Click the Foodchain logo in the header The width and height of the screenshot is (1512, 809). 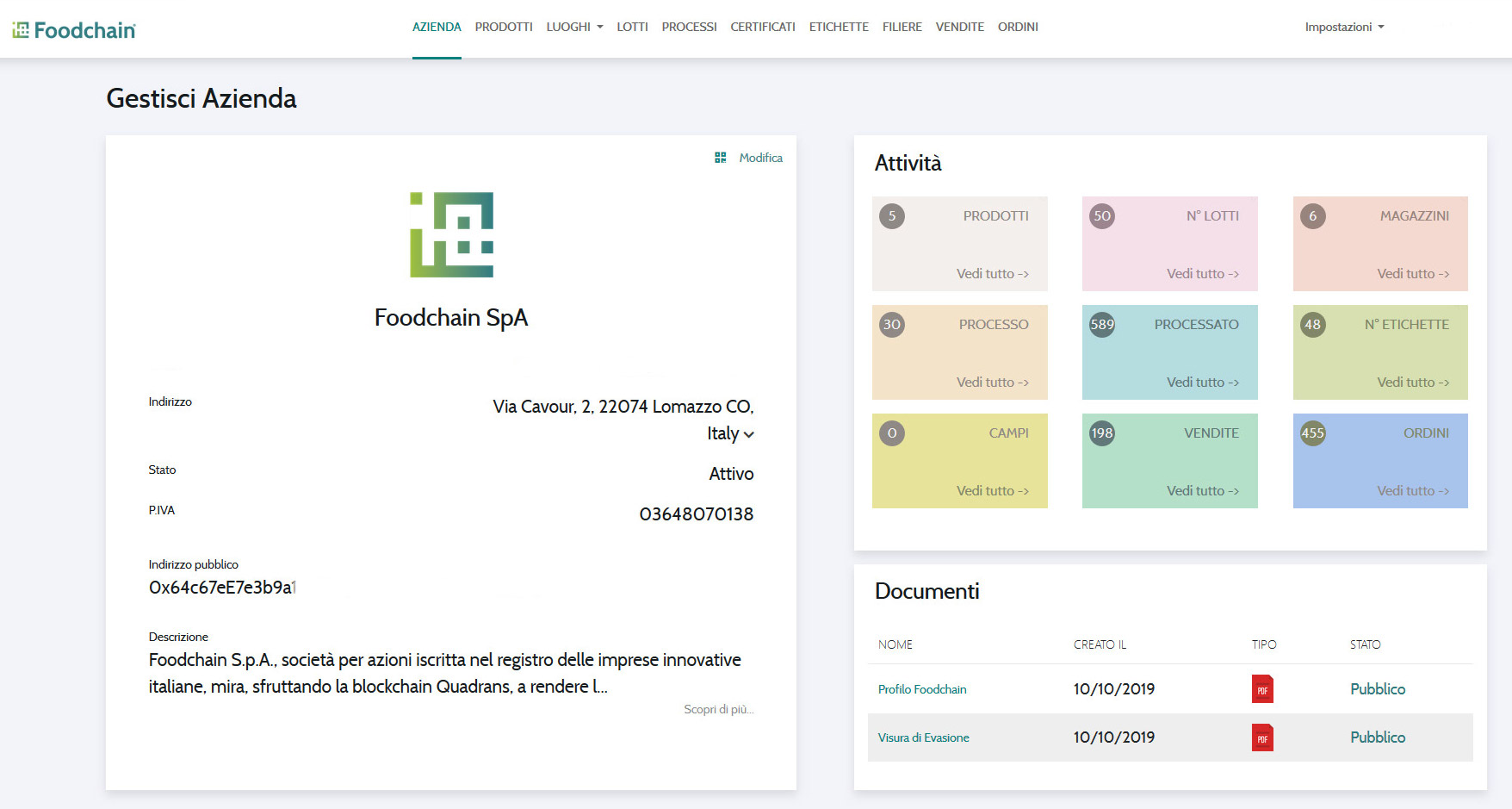click(74, 30)
